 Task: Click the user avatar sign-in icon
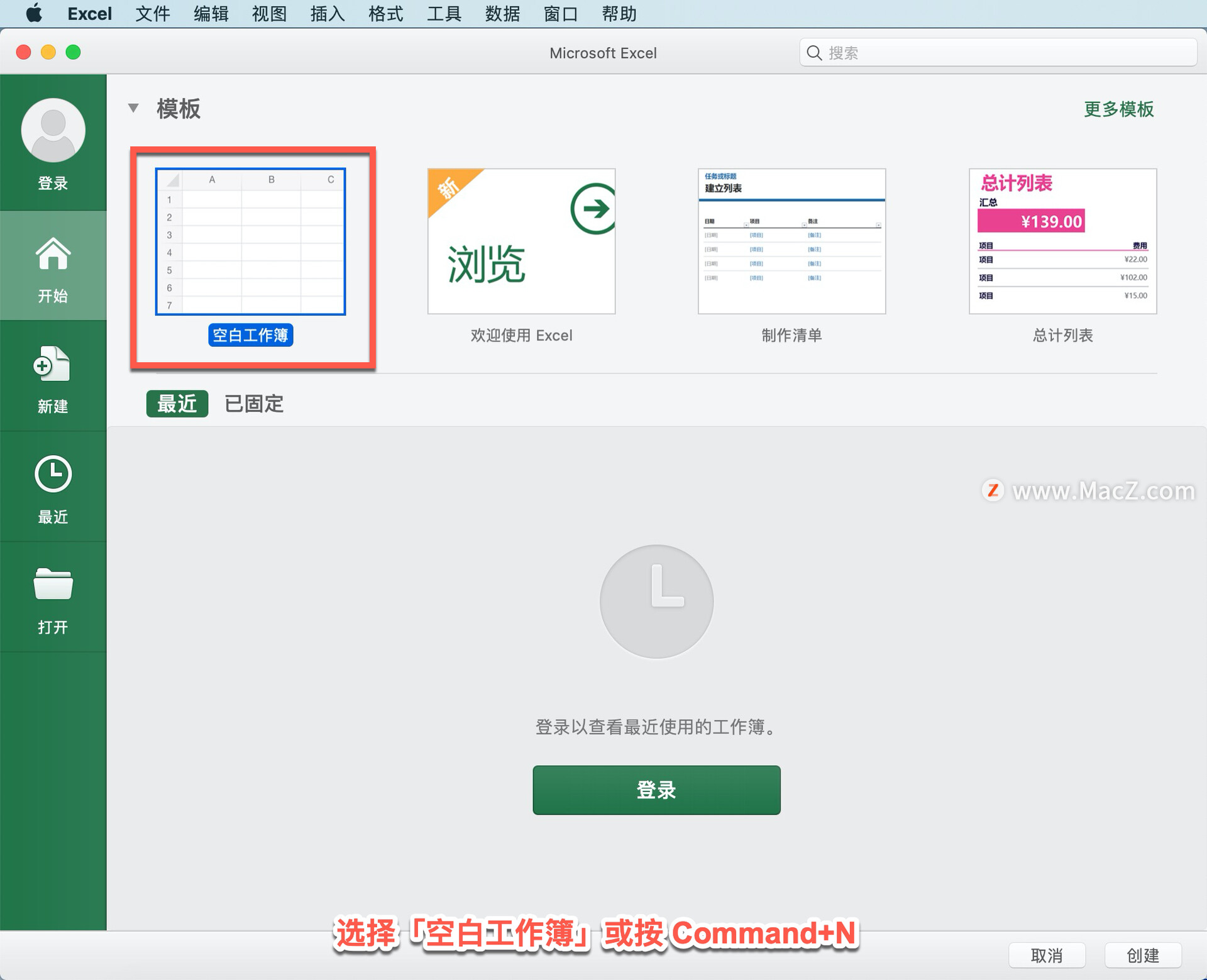[x=53, y=130]
